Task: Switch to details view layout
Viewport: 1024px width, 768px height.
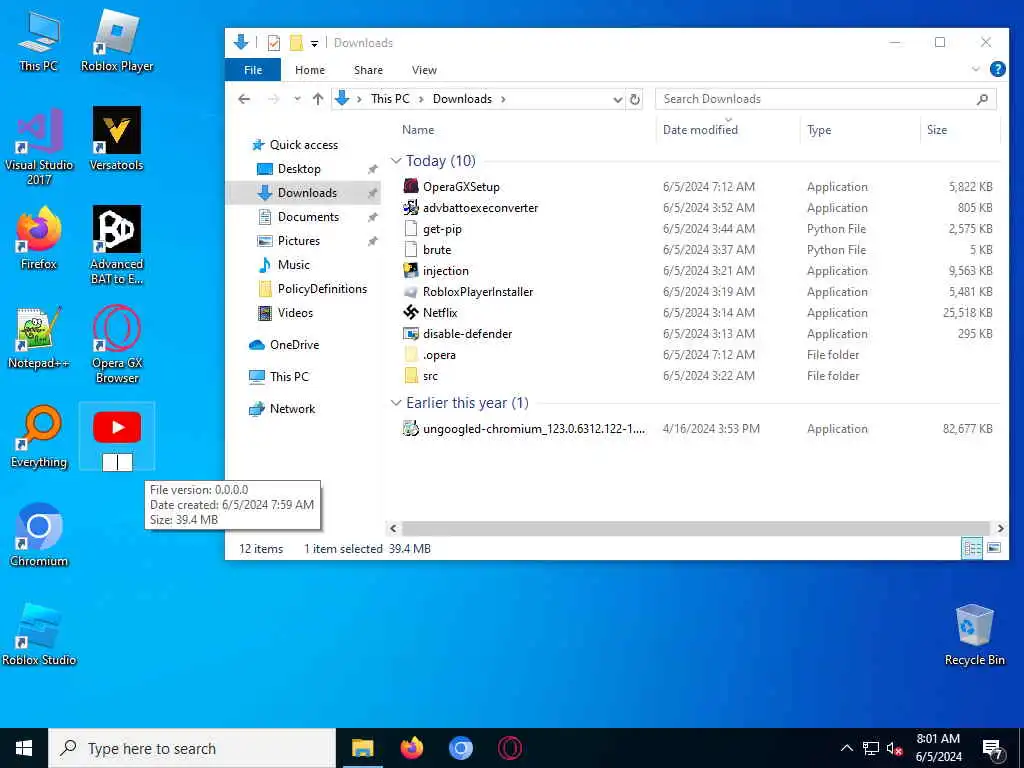Action: point(972,548)
